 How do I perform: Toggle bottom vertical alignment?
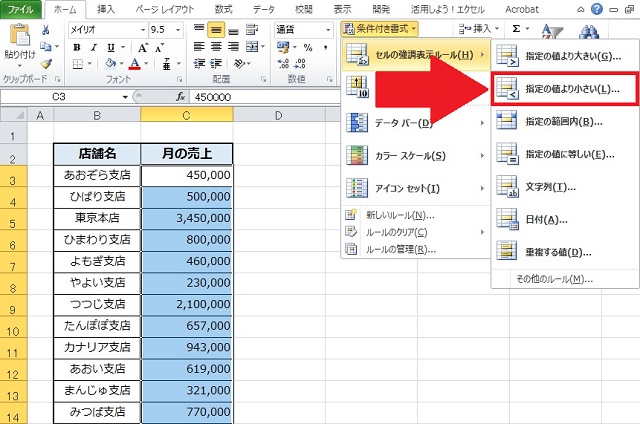(x=233, y=30)
